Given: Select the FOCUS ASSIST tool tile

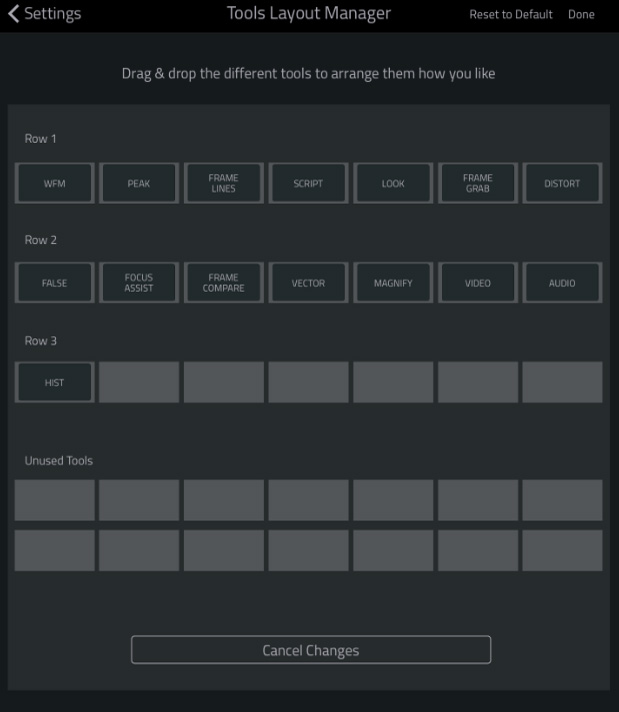Looking at the screenshot, I should click(x=139, y=282).
